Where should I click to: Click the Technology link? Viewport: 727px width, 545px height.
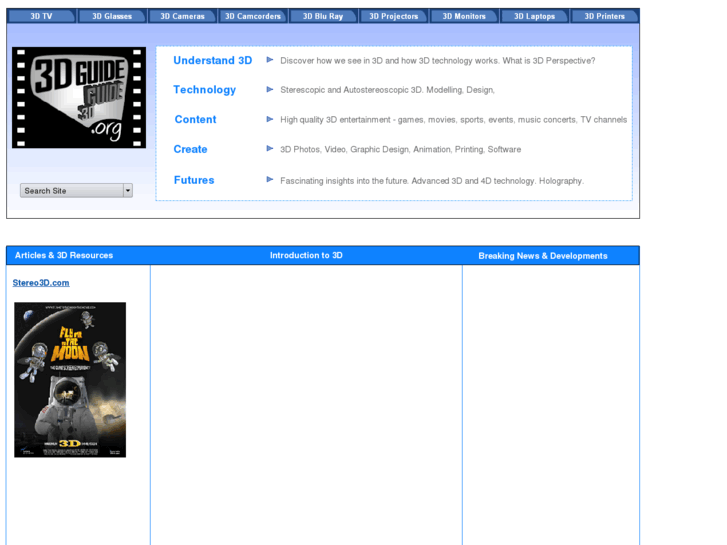pos(204,90)
